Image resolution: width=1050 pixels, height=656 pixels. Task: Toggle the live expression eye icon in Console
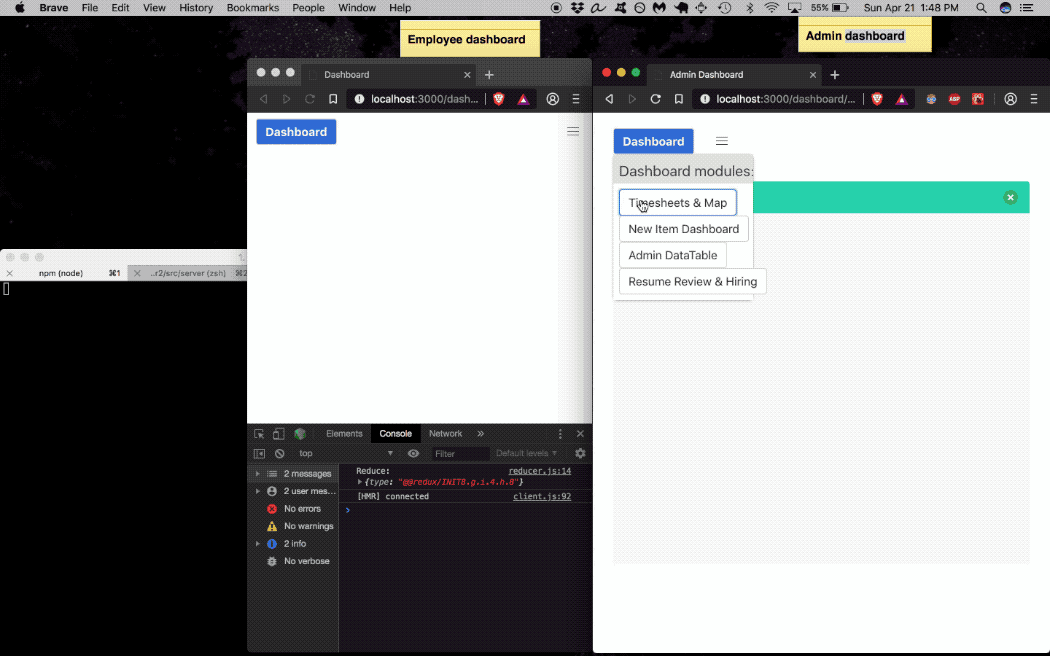[413, 453]
